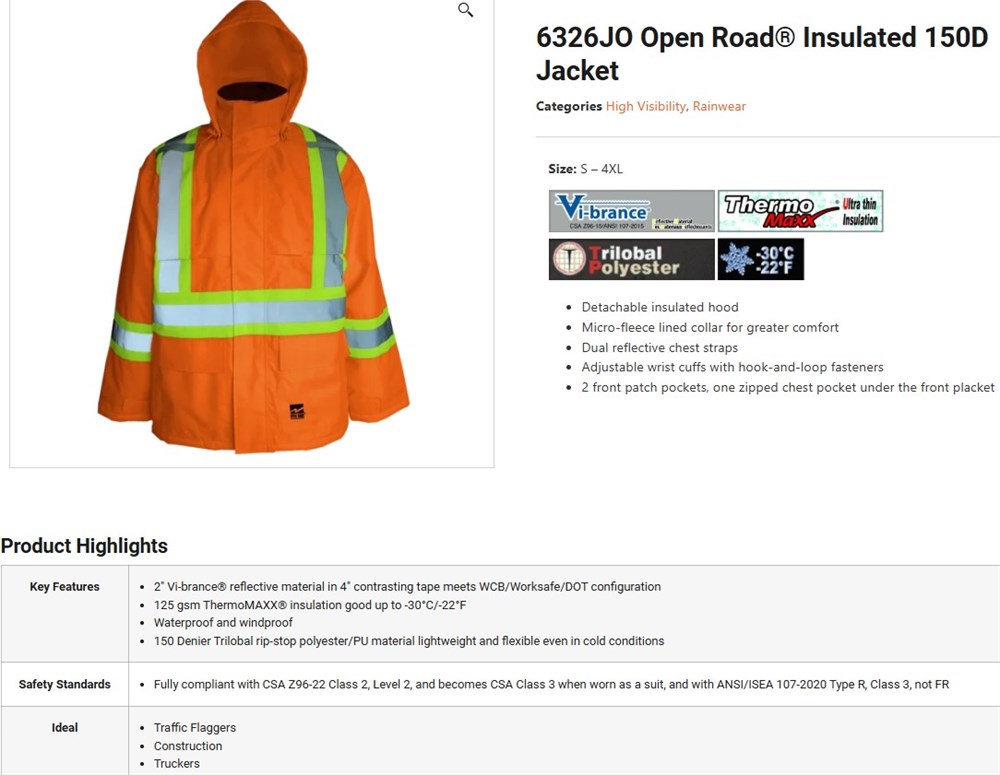Click the Vi-brance reflective material badge

[631, 210]
